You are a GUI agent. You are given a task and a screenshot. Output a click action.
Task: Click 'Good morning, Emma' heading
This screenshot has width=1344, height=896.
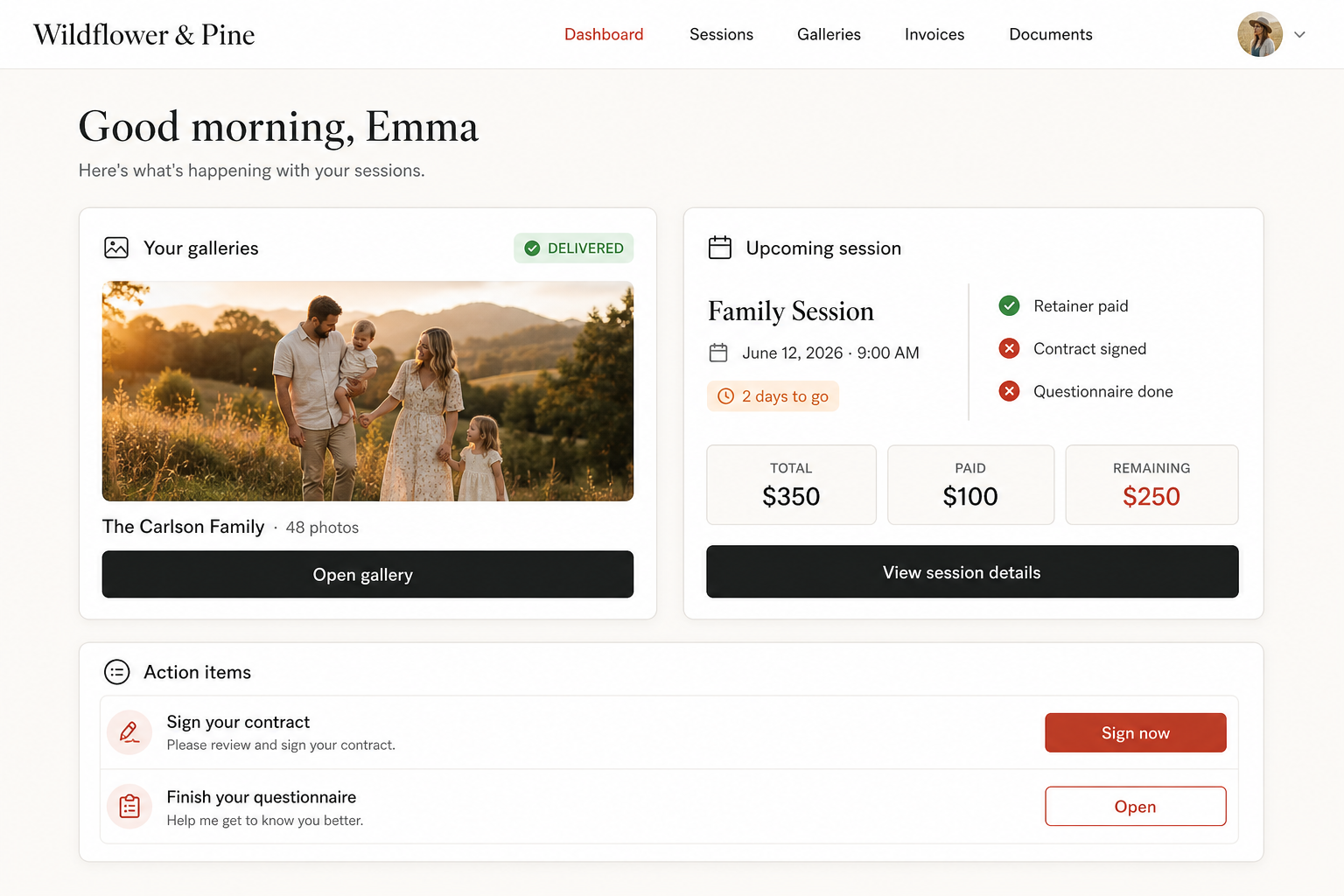pos(278,127)
